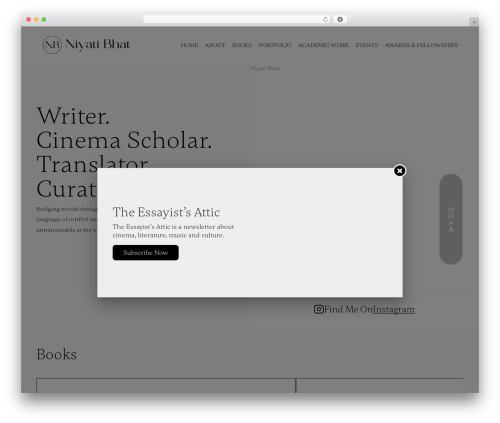The width and height of the screenshot is (500, 423).
Task: Click the NB circular logo
Action: [x=52, y=45]
